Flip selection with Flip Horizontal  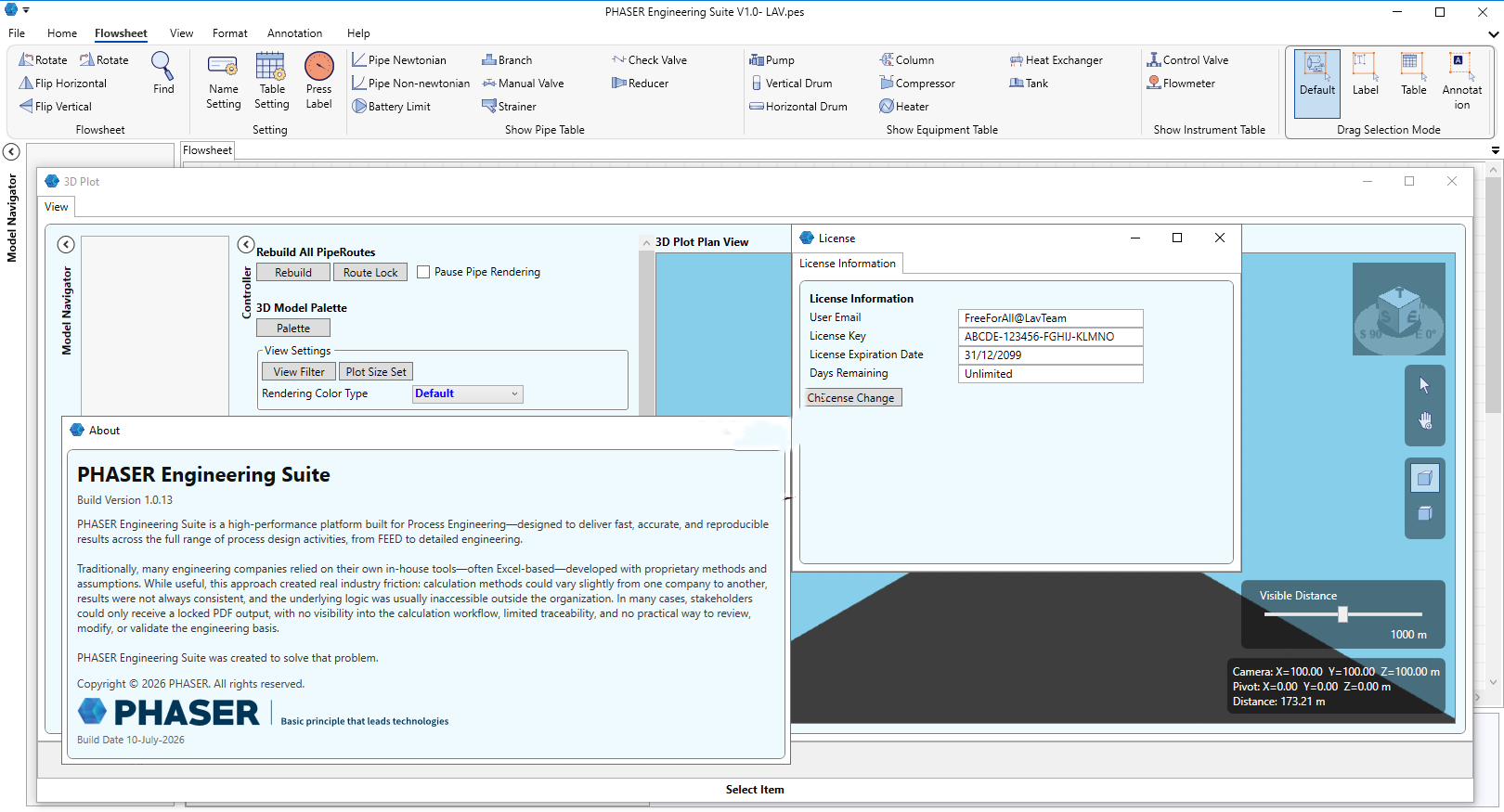point(62,84)
